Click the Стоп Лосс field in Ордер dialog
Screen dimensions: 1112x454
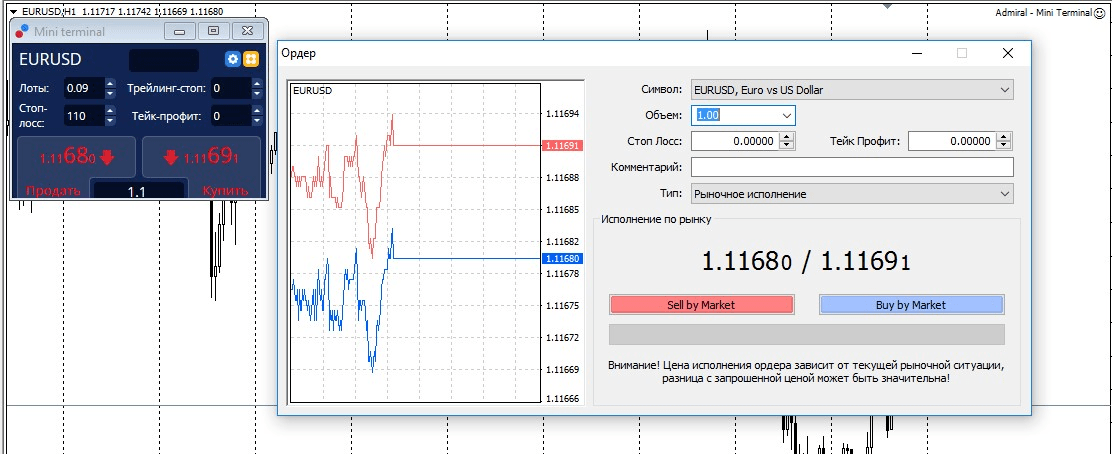coord(735,141)
